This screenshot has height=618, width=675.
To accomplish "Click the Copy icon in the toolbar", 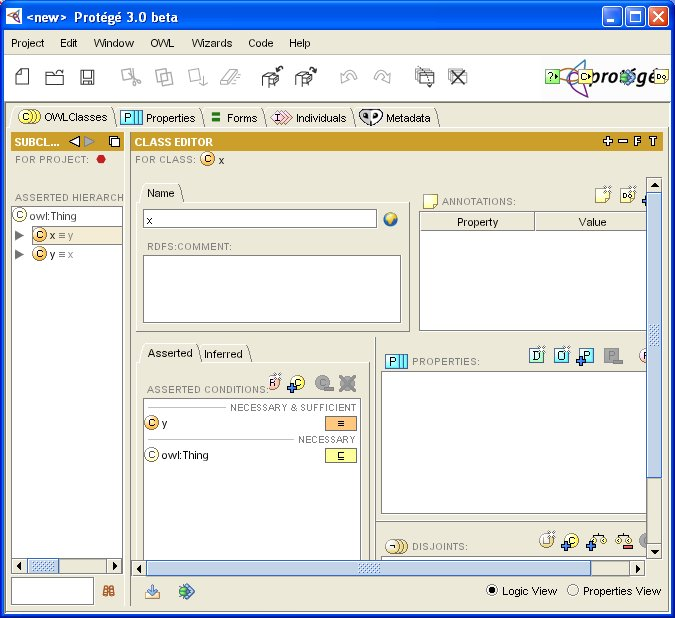I will point(164,77).
